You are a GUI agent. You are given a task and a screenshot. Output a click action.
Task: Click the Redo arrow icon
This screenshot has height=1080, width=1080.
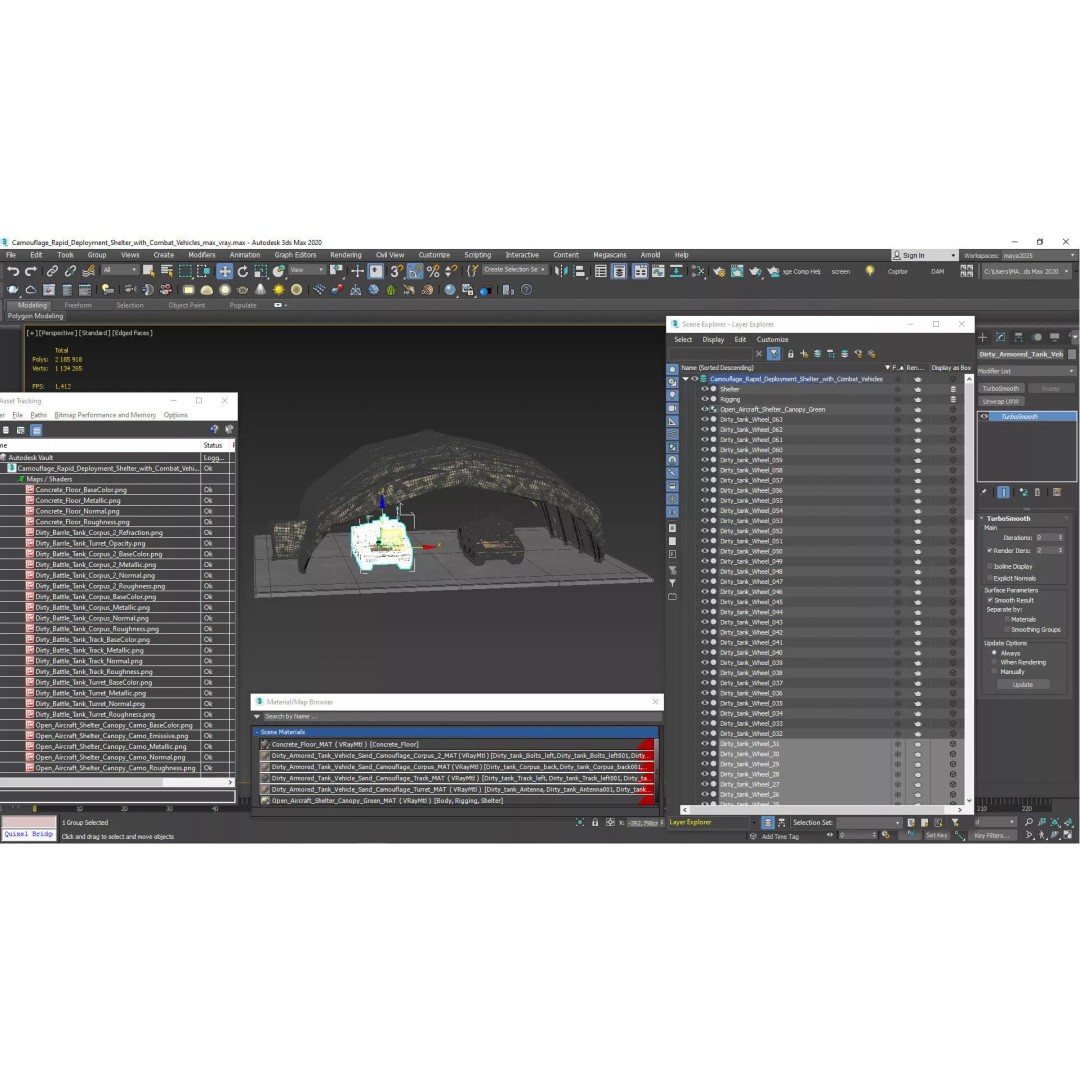tap(30, 271)
